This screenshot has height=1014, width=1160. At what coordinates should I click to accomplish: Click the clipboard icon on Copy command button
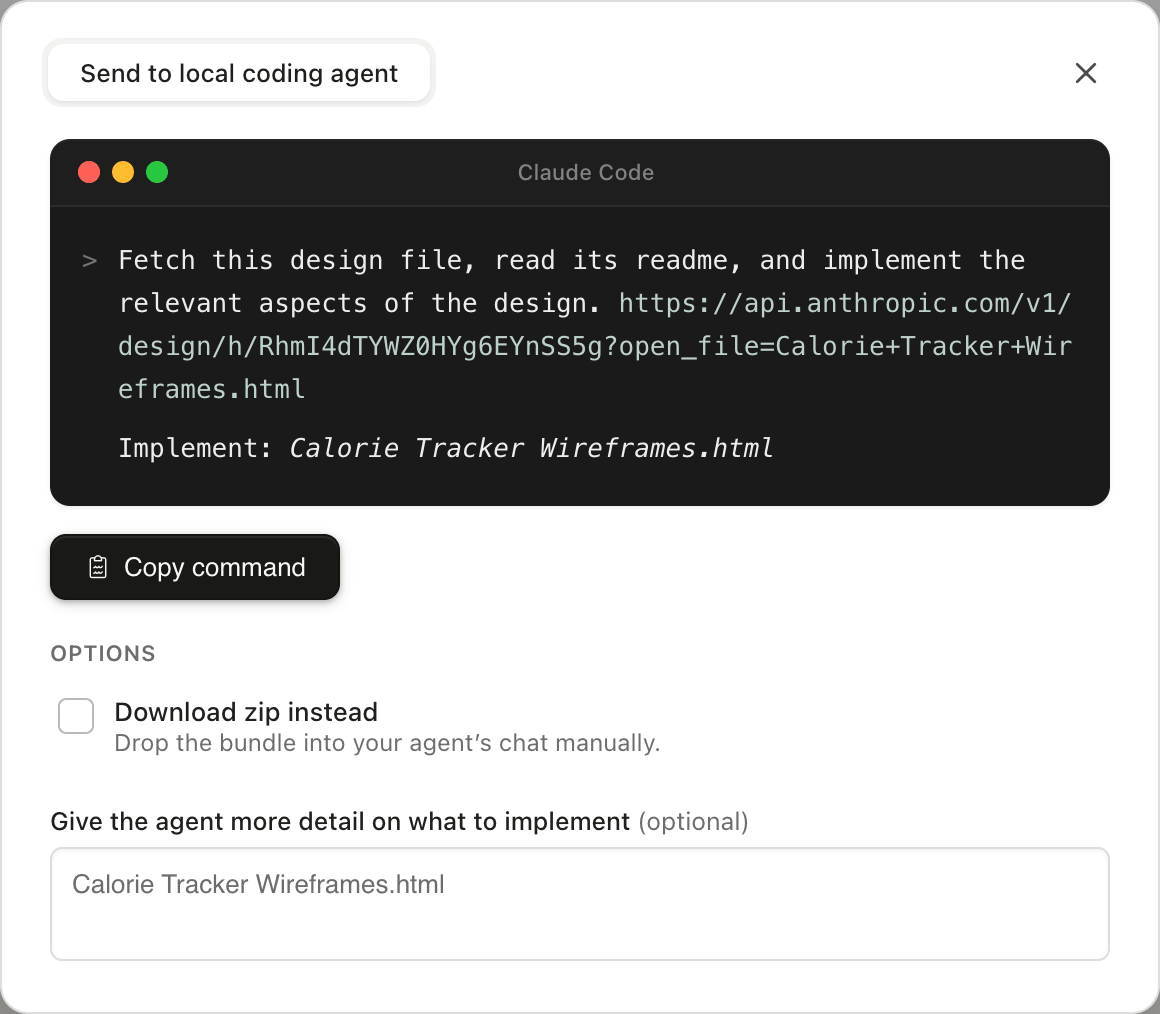pyautogui.click(x=97, y=567)
